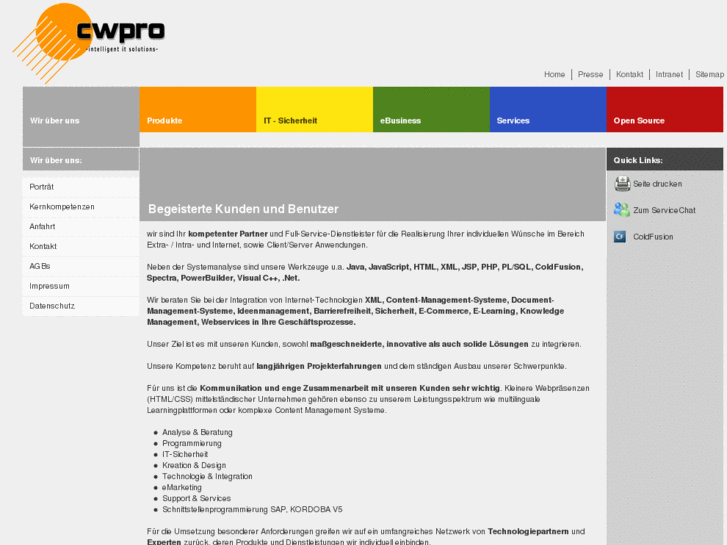727x545 pixels.
Task: Open Kernkompetenzen in the sidebar menu
Action: point(81,207)
